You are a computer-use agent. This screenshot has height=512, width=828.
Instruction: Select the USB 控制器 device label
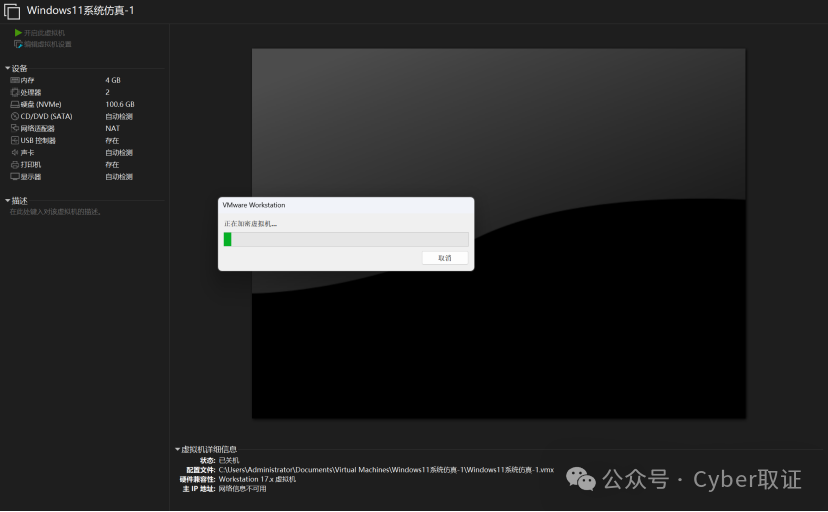click(38, 141)
